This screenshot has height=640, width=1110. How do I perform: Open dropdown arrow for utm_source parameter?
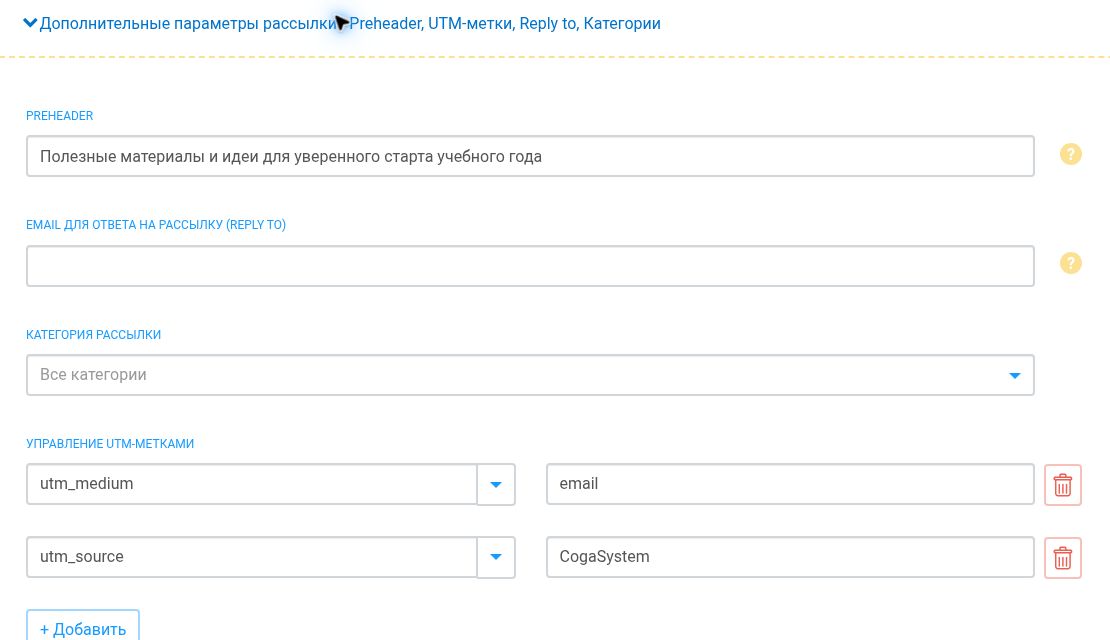(x=496, y=557)
